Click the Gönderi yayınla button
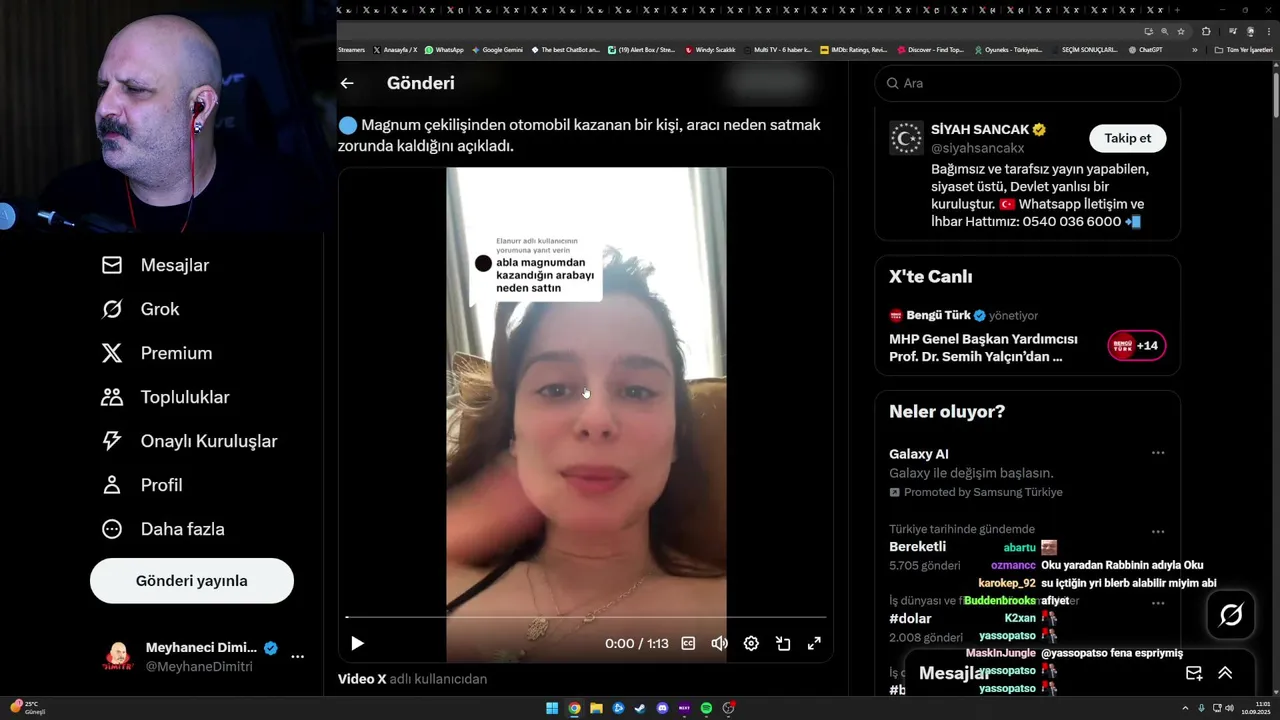Viewport: 1280px width, 720px height. coord(192,581)
